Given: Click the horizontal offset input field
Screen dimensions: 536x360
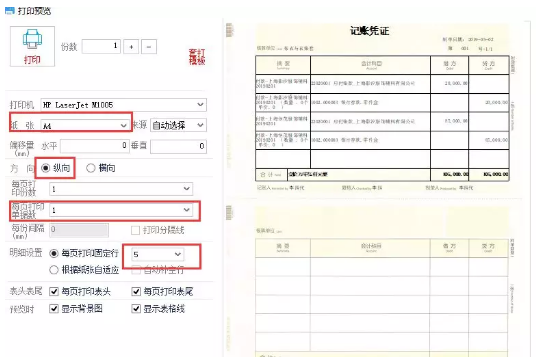Looking at the screenshot, I should 94,146.
